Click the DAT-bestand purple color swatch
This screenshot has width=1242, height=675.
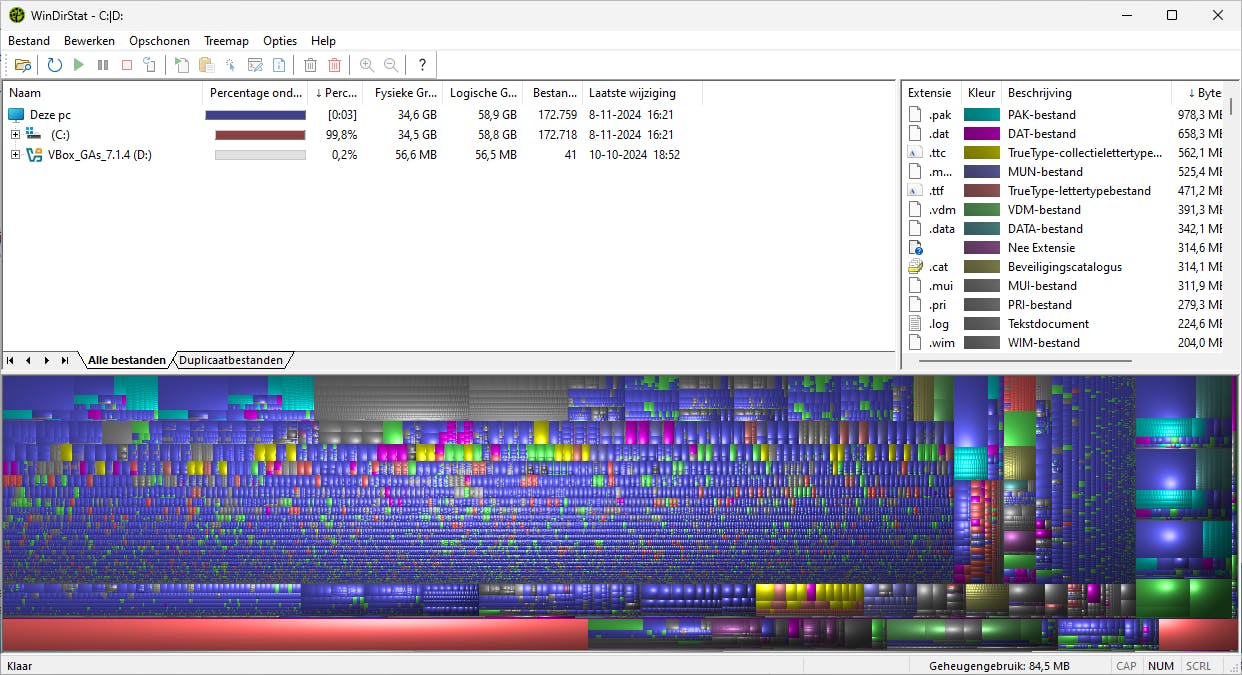pyautogui.click(x=981, y=134)
